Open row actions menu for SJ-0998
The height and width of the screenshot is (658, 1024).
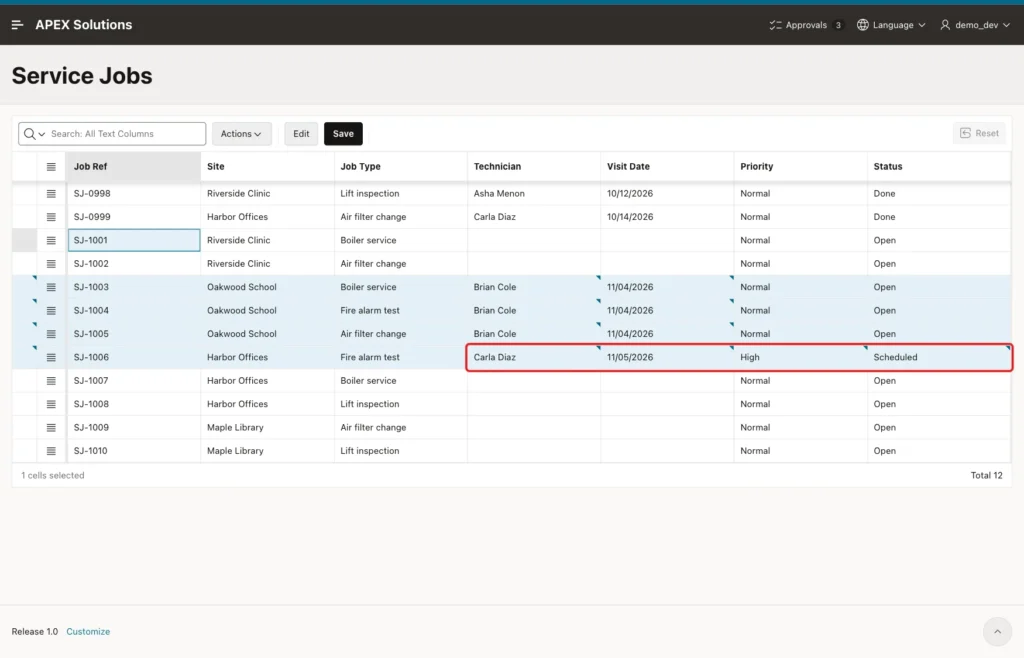[x=51, y=194]
